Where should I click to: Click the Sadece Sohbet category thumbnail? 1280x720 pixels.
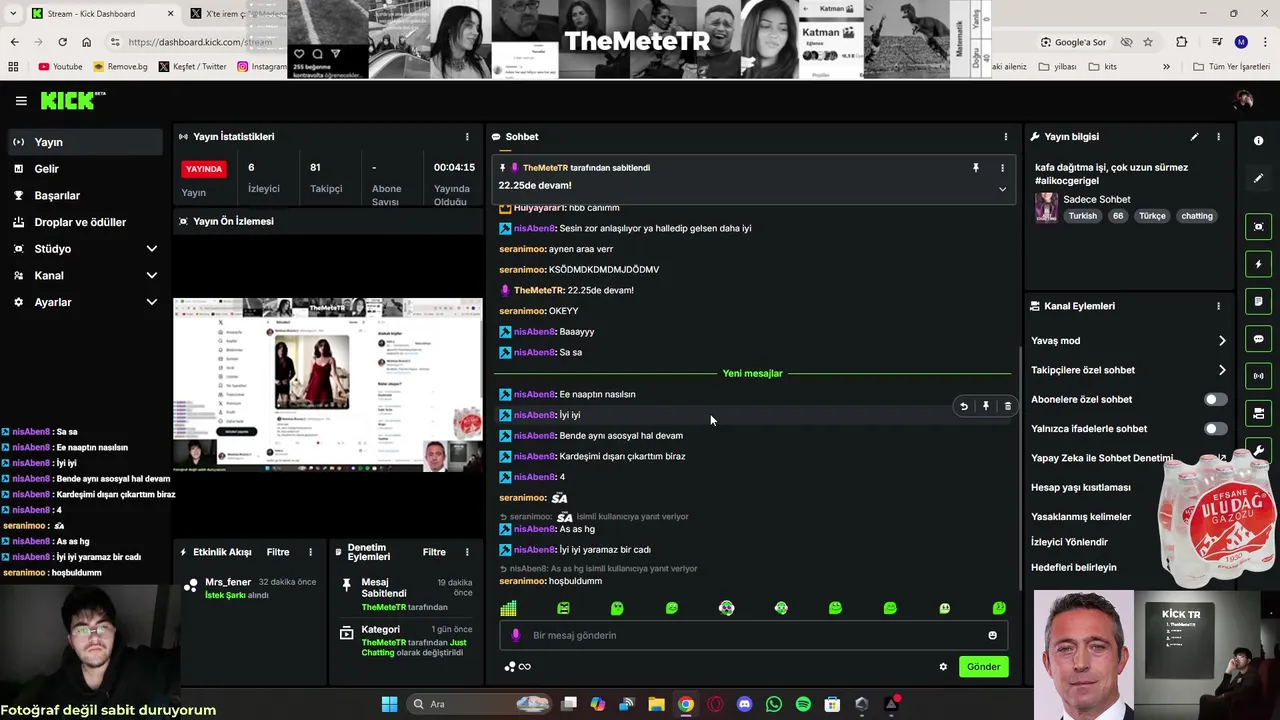pos(1046,207)
